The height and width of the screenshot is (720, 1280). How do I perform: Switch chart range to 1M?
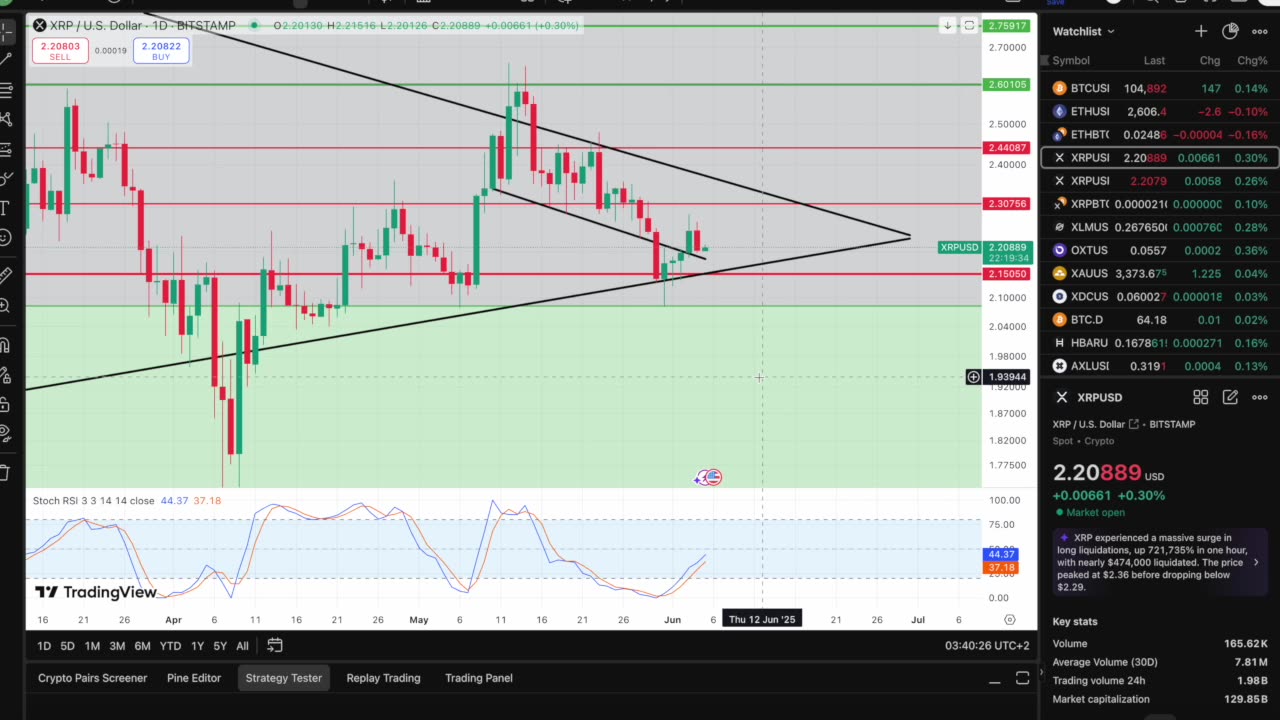click(92, 646)
